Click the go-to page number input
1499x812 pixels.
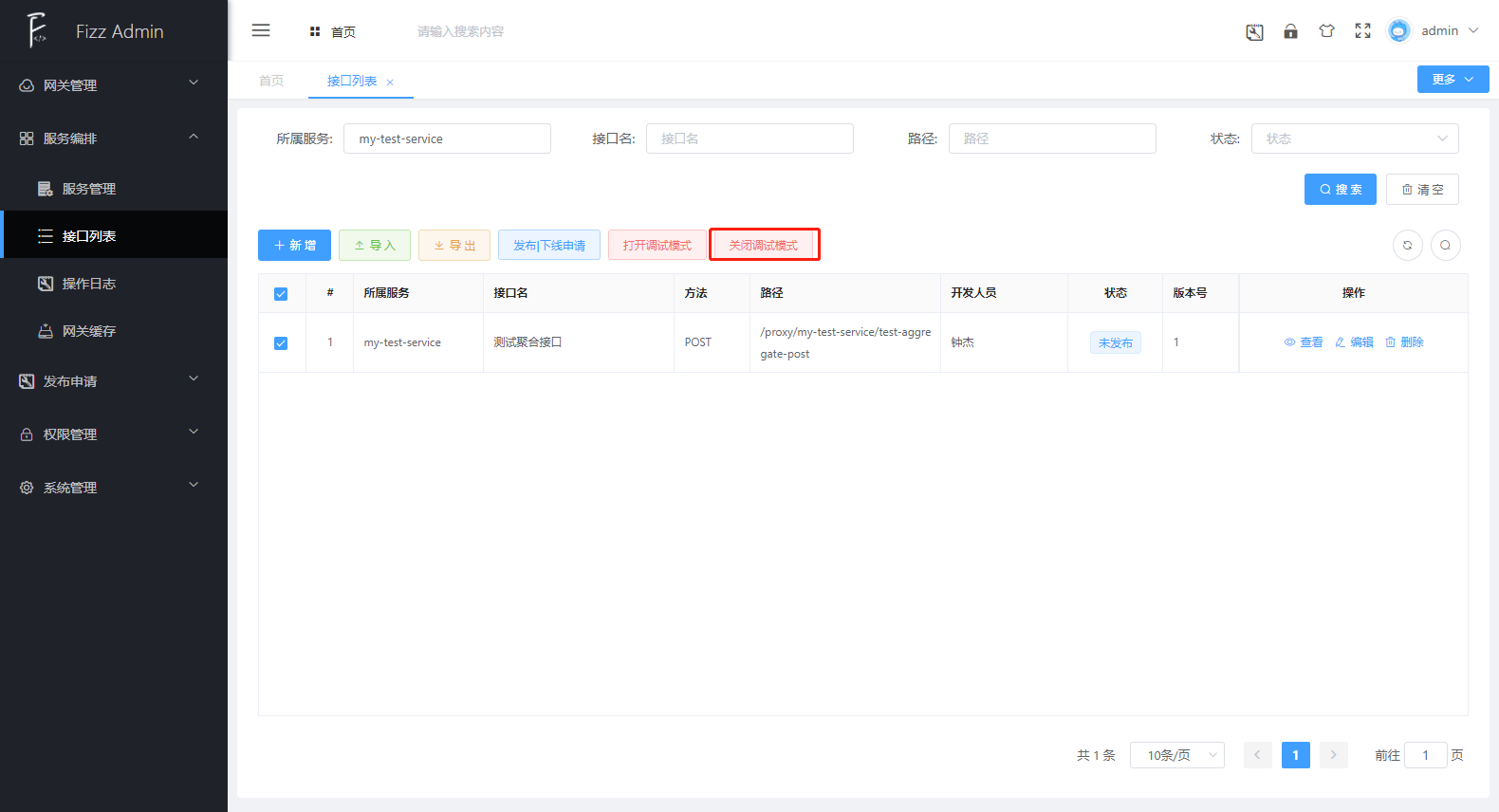pyautogui.click(x=1425, y=755)
